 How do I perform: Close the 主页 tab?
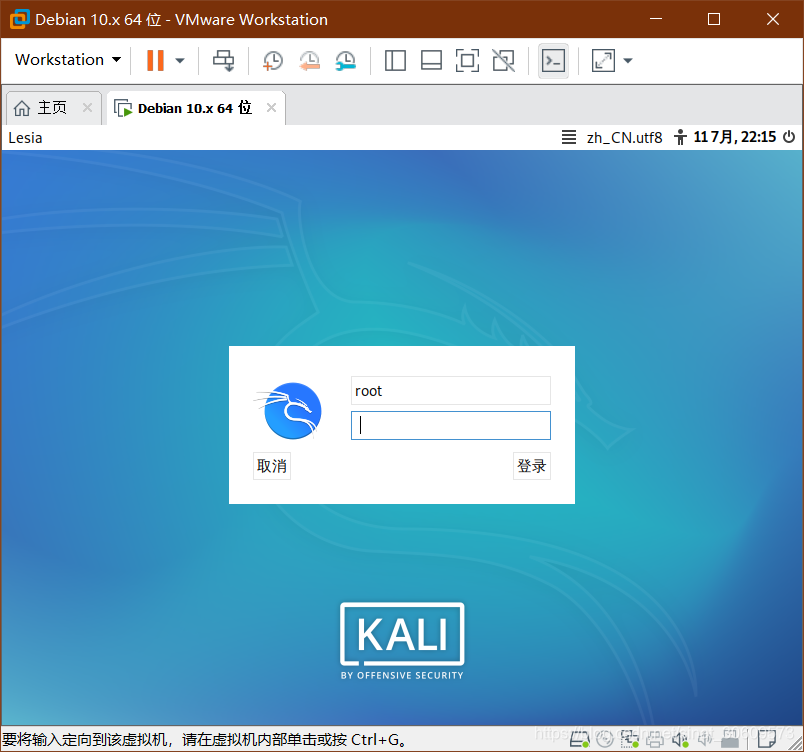87,108
